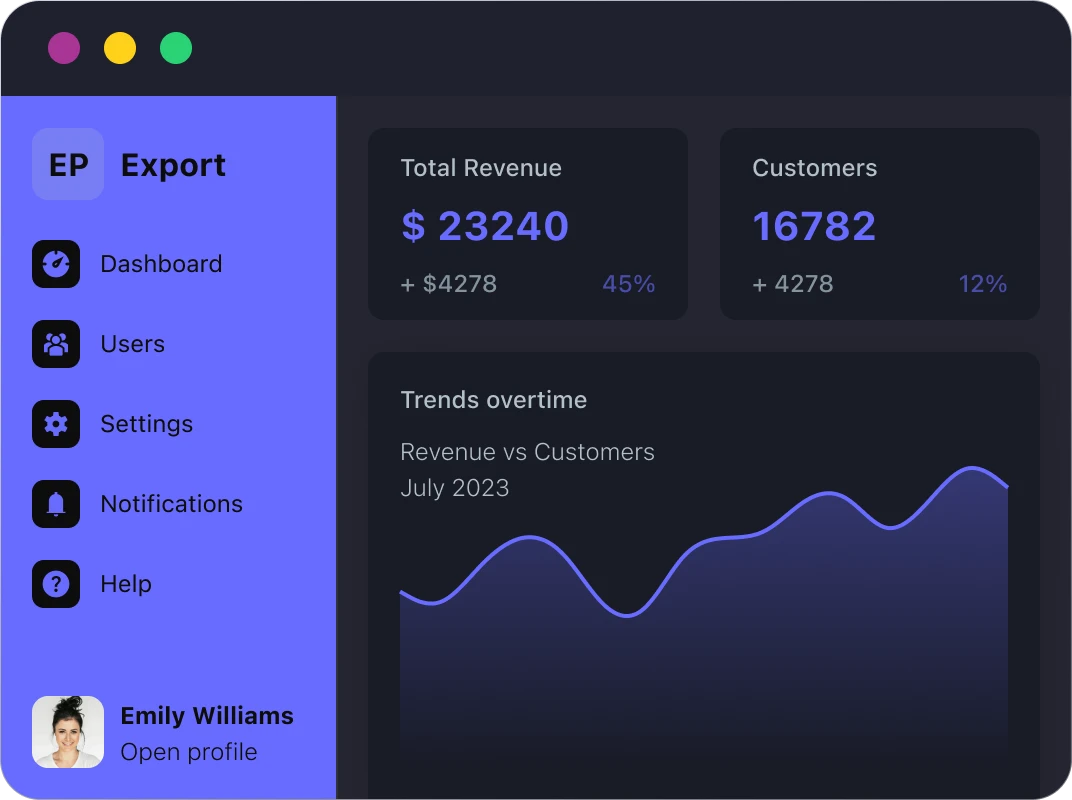
Task: Click the Trends overtime chart heading
Action: click(493, 400)
